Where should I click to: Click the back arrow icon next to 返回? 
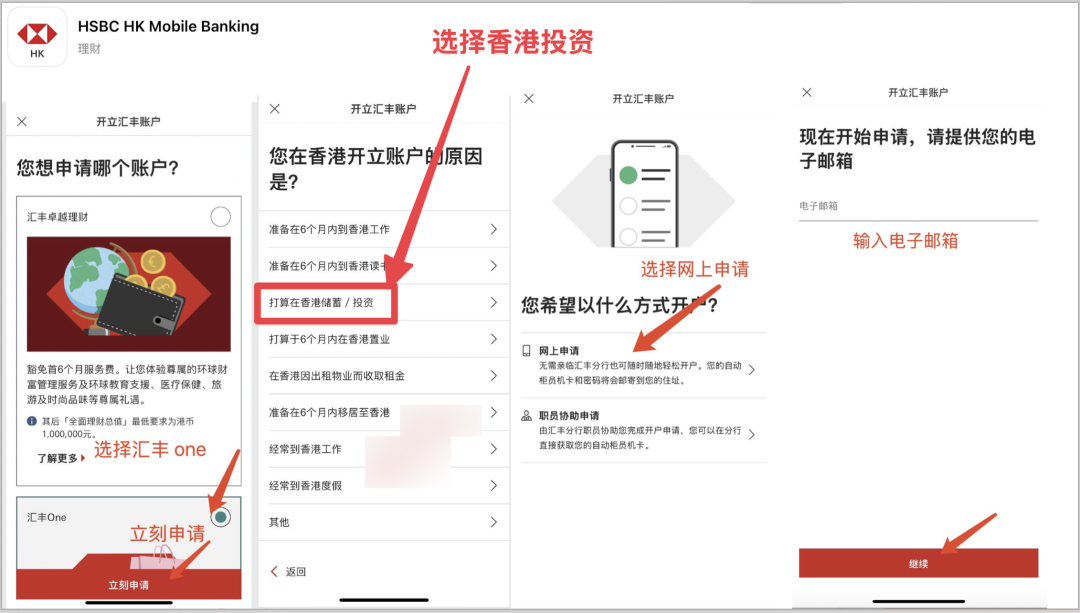point(275,572)
